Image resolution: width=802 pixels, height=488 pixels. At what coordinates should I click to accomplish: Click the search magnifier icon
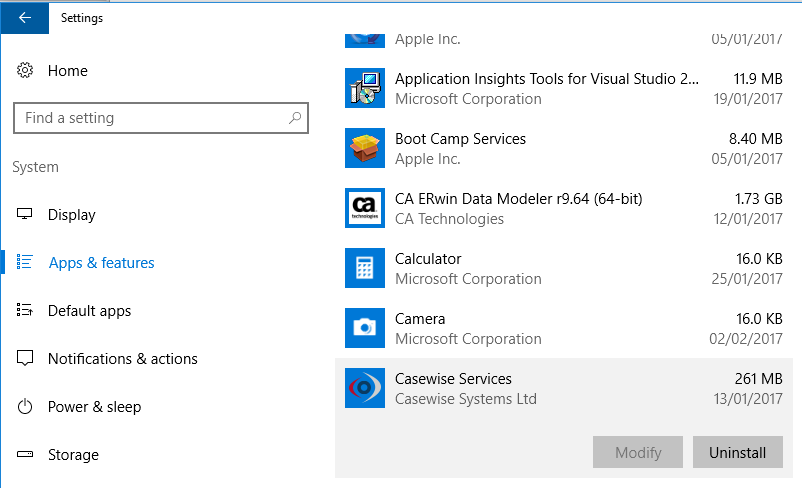pyautogui.click(x=295, y=118)
